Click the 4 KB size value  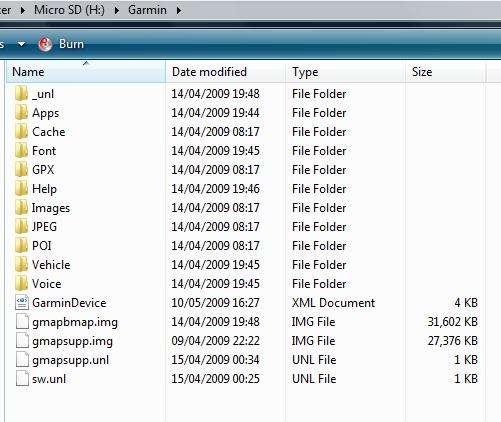click(466, 303)
